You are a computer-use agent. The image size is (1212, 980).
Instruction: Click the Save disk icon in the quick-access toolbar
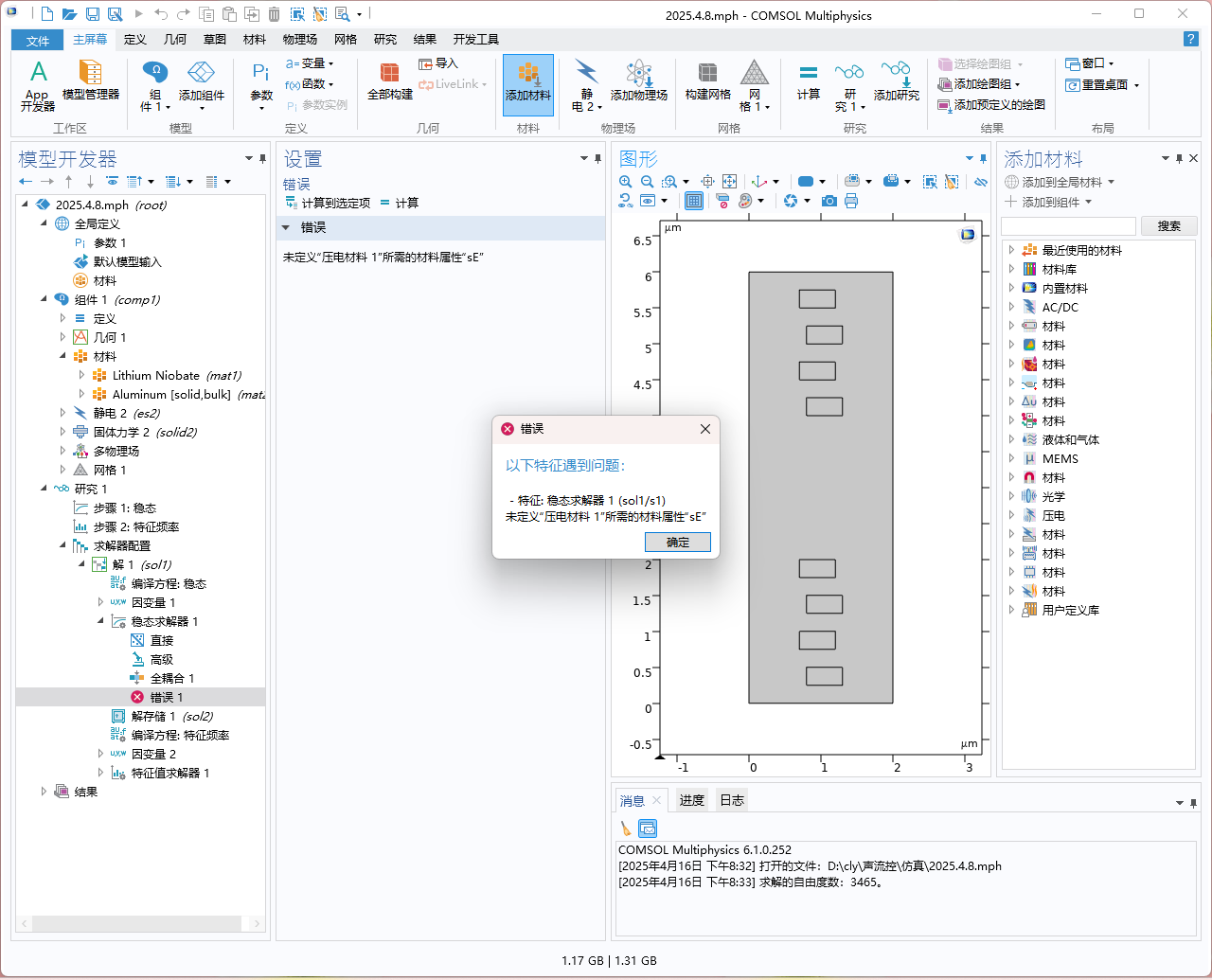(x=93, y=14)
